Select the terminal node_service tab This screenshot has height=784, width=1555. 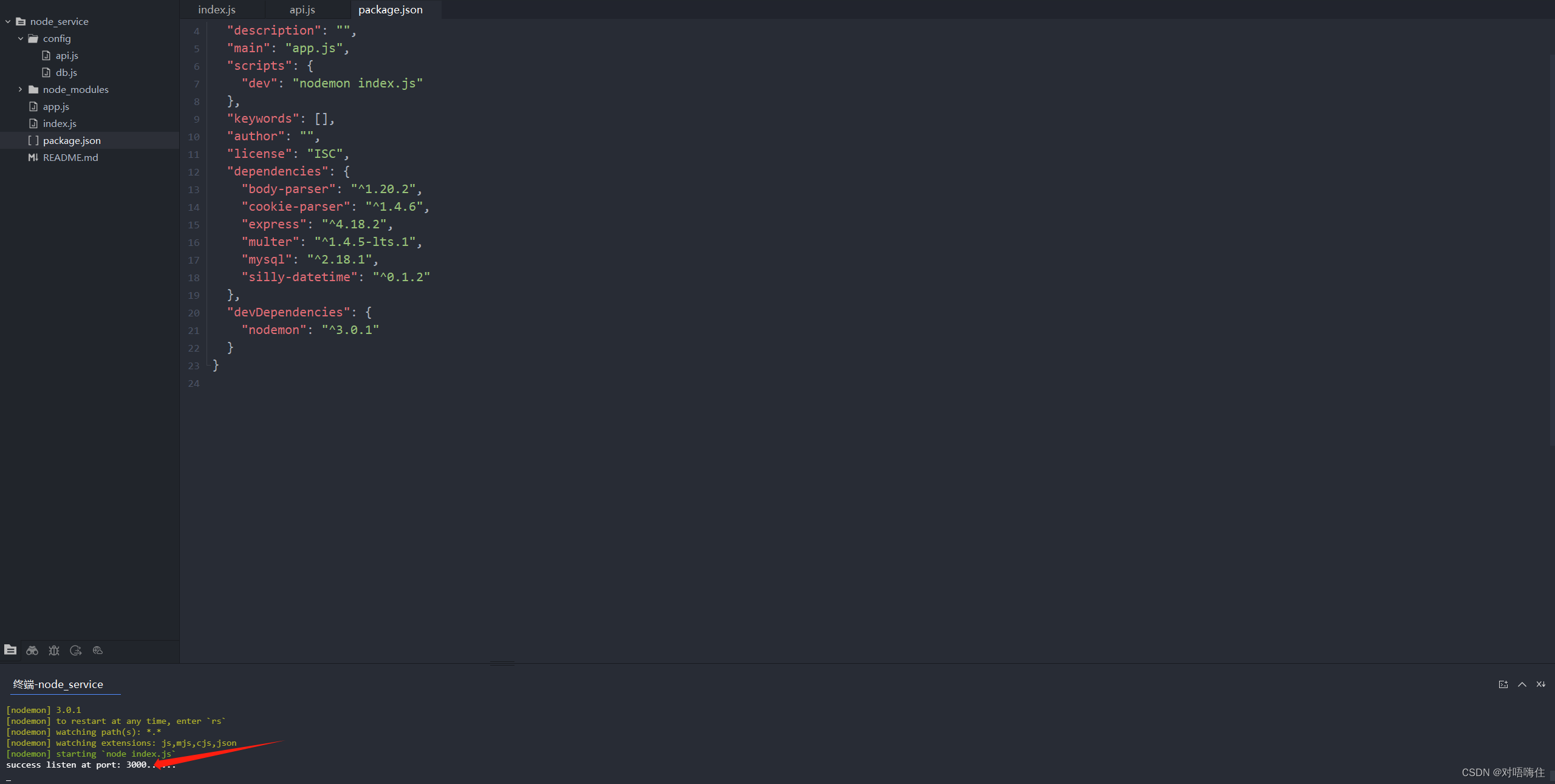point(58,684)
